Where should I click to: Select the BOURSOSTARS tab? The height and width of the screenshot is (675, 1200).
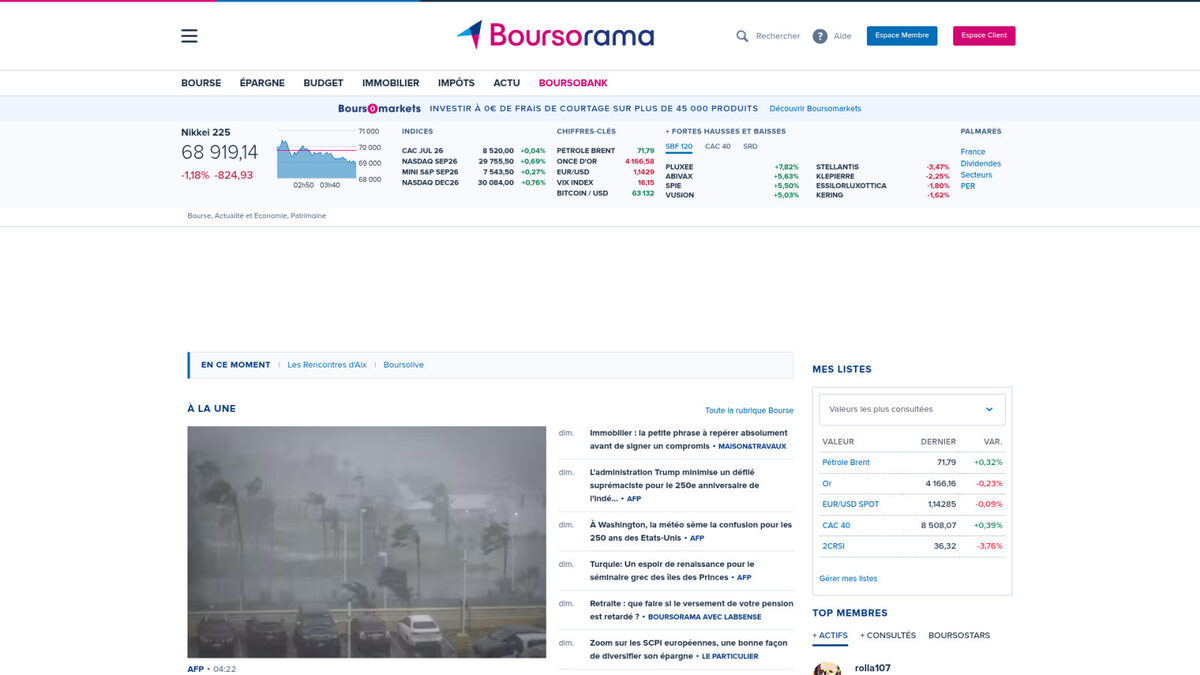click(959, 635)
